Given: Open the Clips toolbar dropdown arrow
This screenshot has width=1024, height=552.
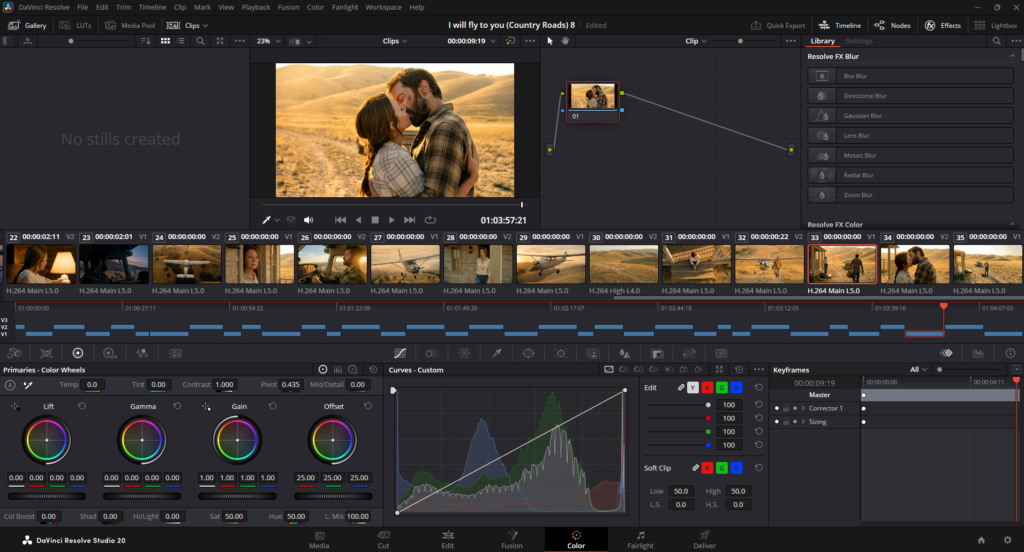Looking at the screenshot, I should [x=205, y=25].
